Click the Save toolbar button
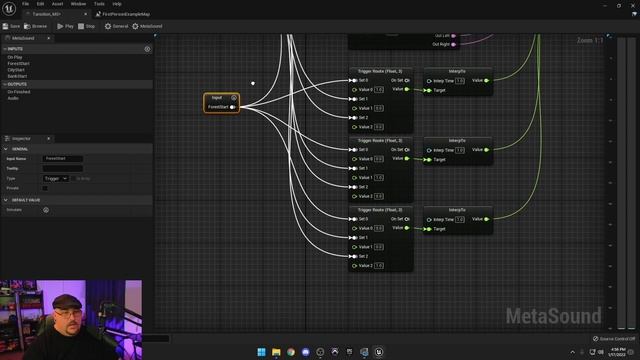640x360 pixels. click(11, 26)
